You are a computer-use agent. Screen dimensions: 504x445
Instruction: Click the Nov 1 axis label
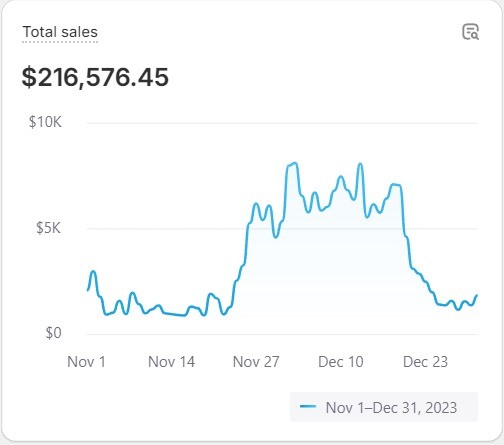[x=87, y=362]
